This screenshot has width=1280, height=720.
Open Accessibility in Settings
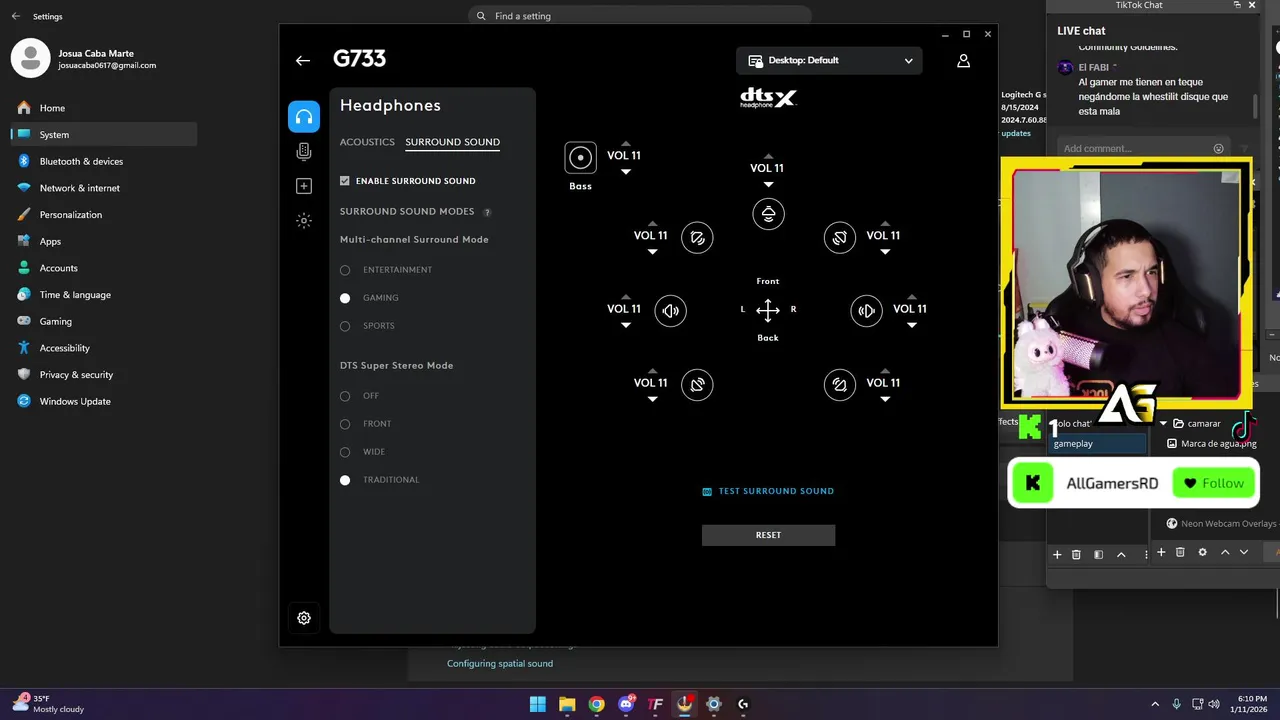[x=104, y=348]
